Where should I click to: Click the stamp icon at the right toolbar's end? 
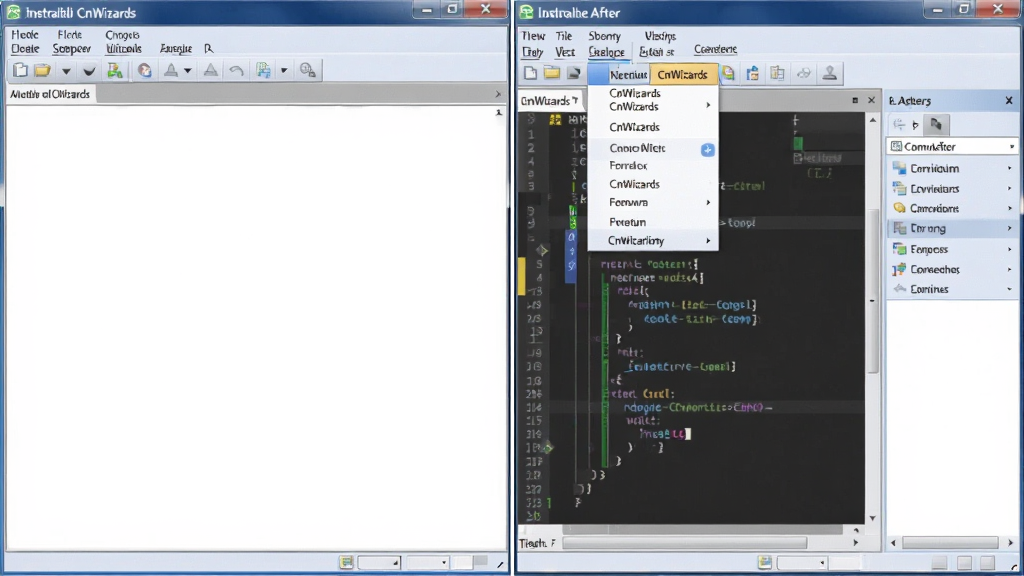point(829,74)
